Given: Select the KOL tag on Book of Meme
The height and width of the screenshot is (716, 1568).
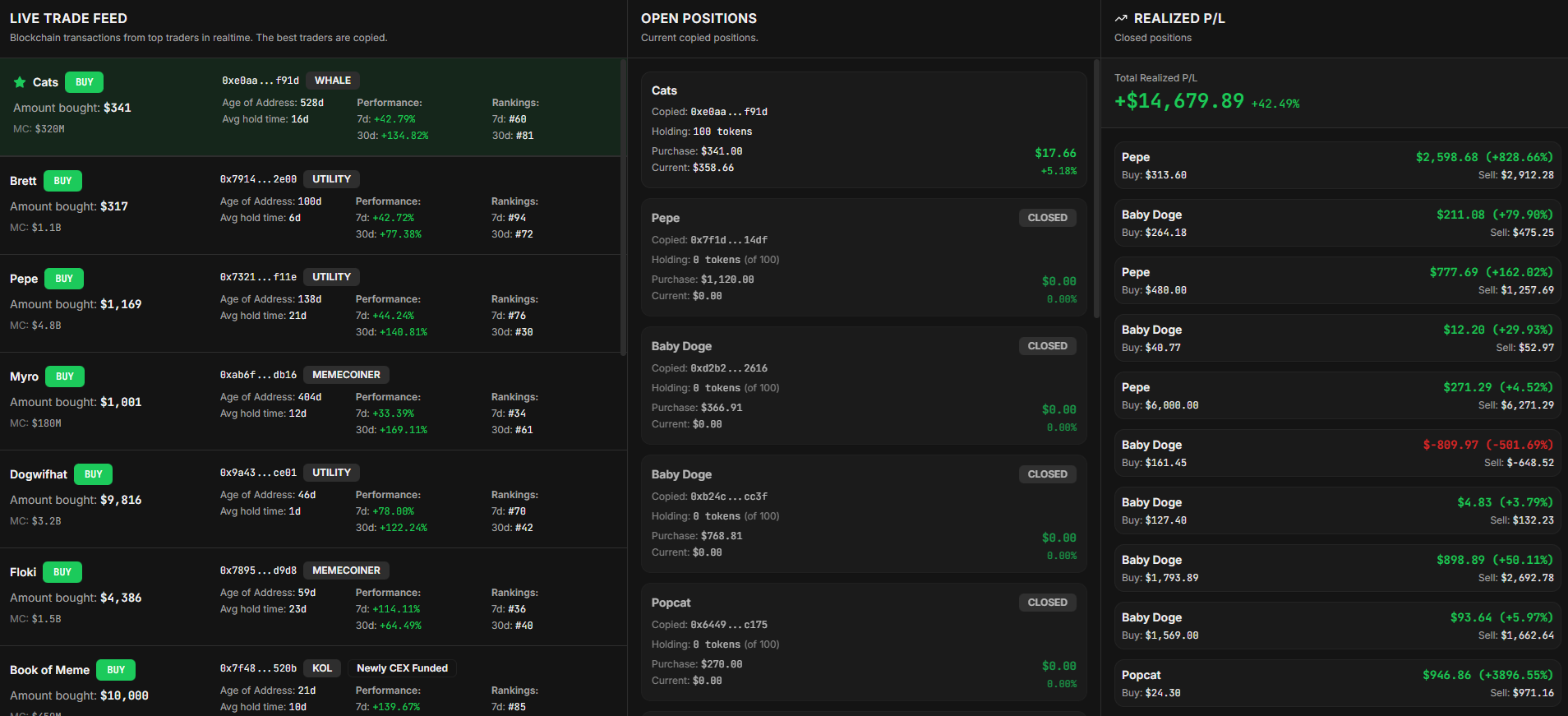Looking at the screenshot, I should pos(322,668).
